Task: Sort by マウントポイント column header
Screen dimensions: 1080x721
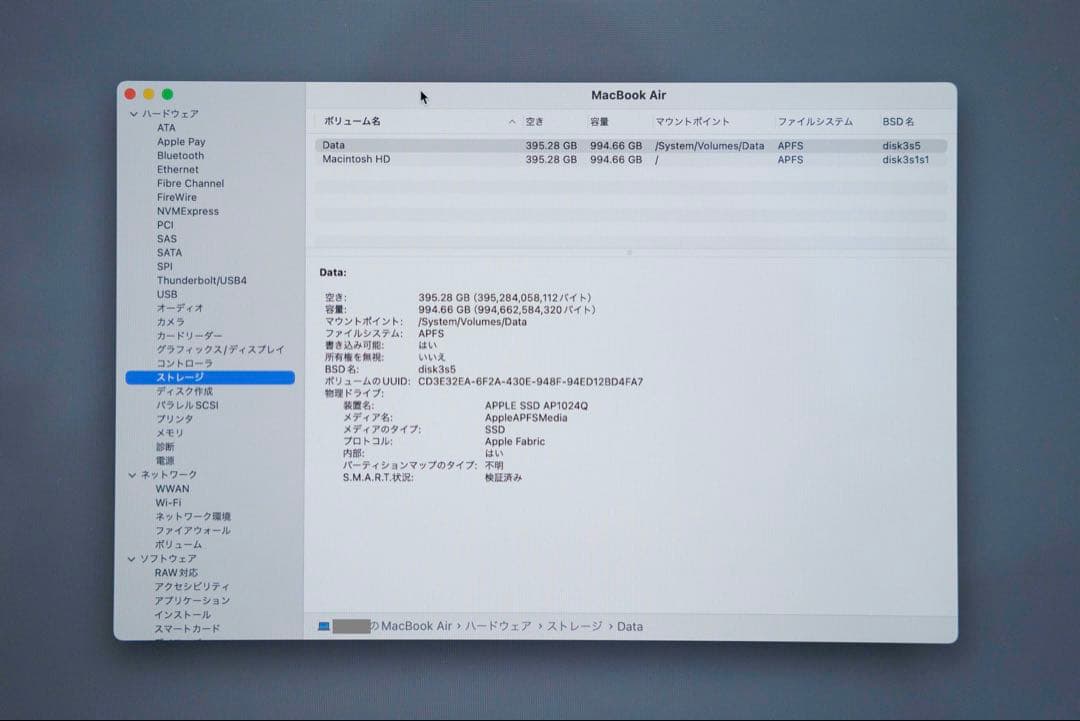Action: point(692,122)
